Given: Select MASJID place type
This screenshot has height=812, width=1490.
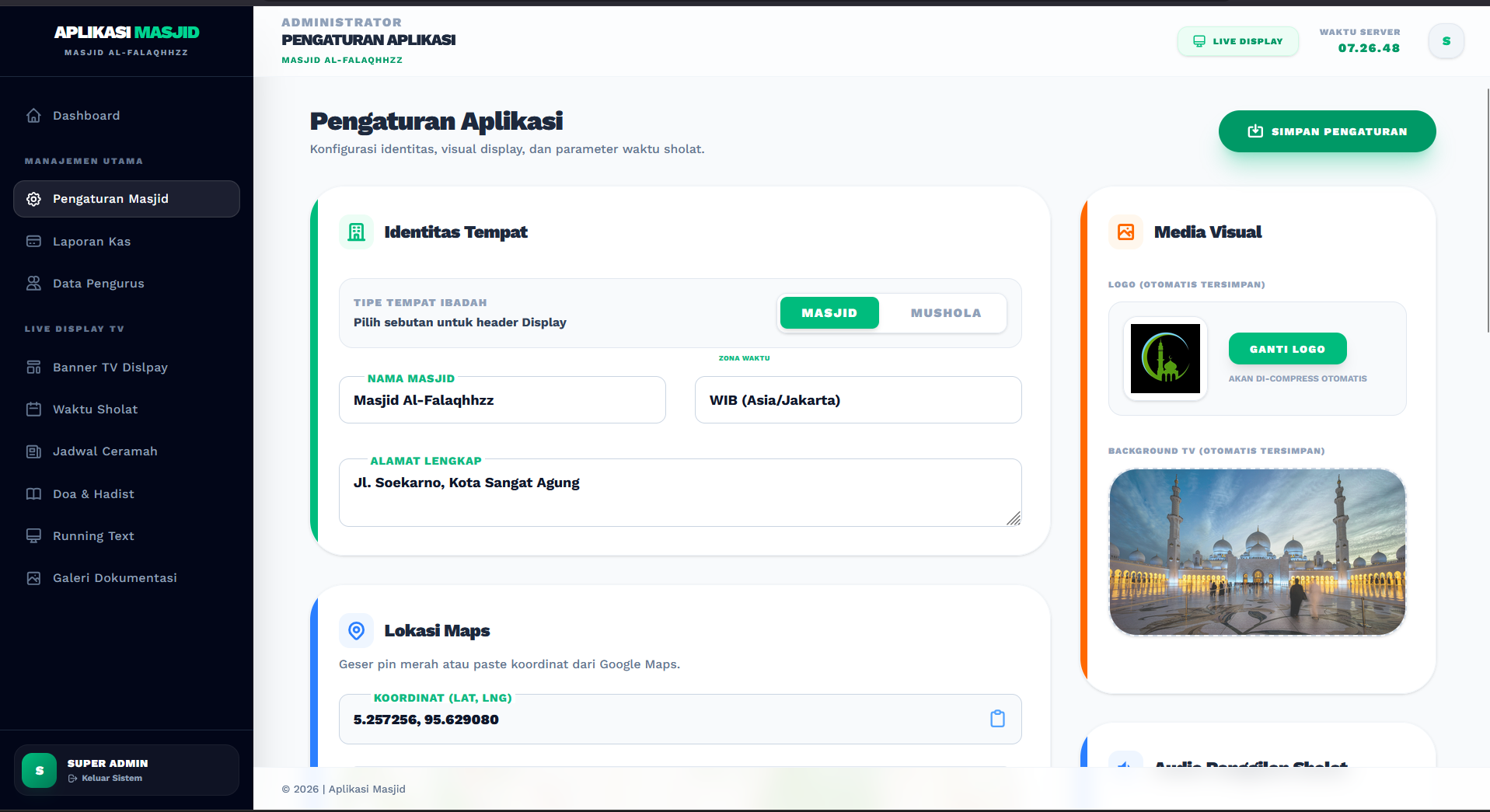Looking at the screenshot, I should pyautogui.click(x=829, y=312).
